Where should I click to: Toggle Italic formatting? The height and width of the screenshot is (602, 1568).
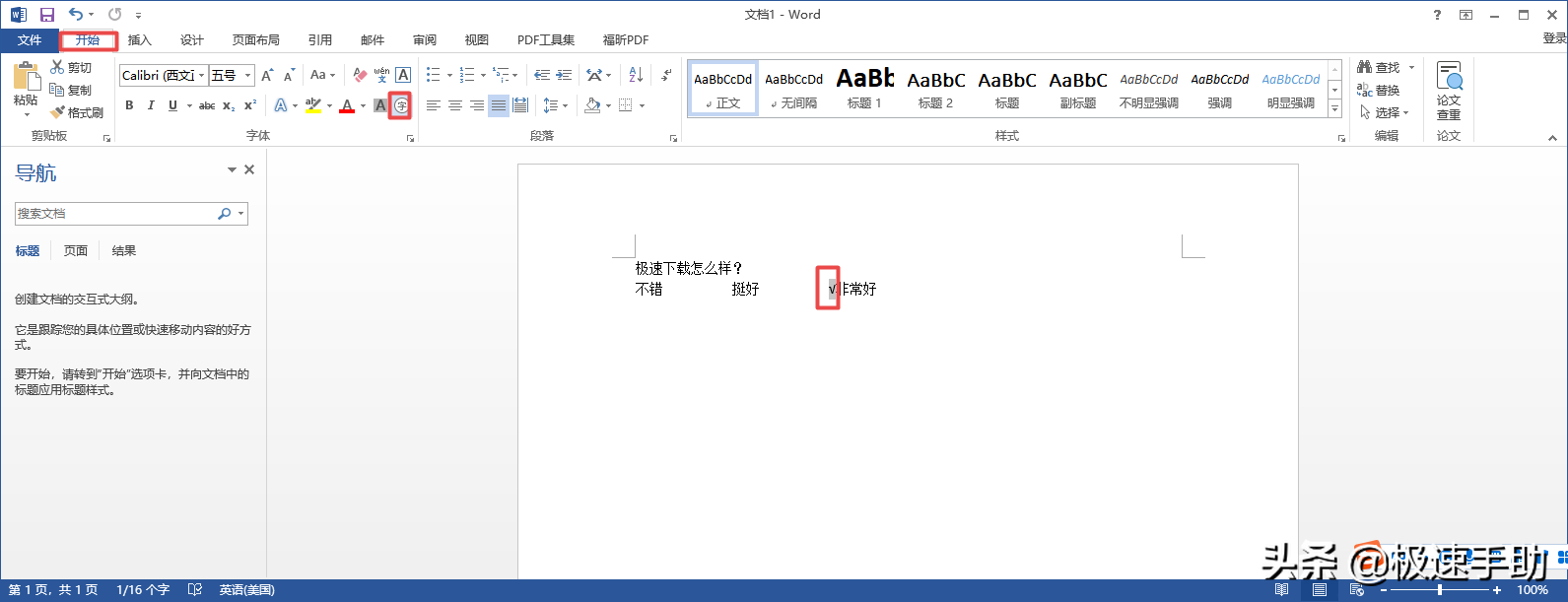click(x=151, y=105)
